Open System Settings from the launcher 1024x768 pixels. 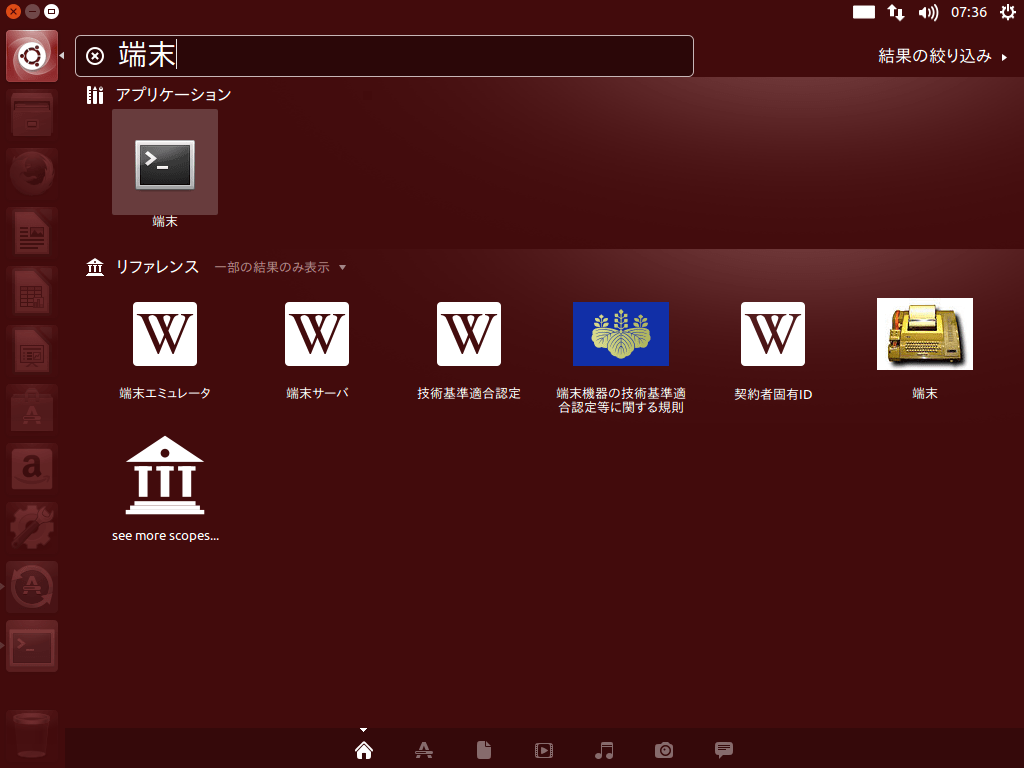(31, 527)
